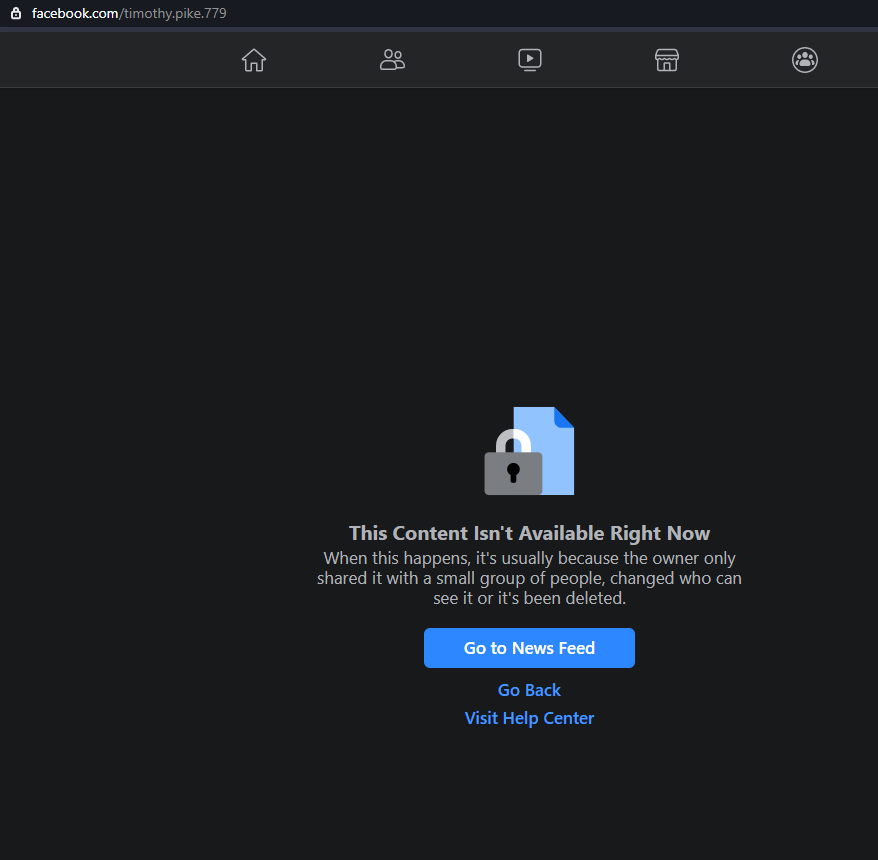Click the Go to News Feed button
The width and height of the screenshot is (878, 860).
pyautogui.click(x=529, y=648)
